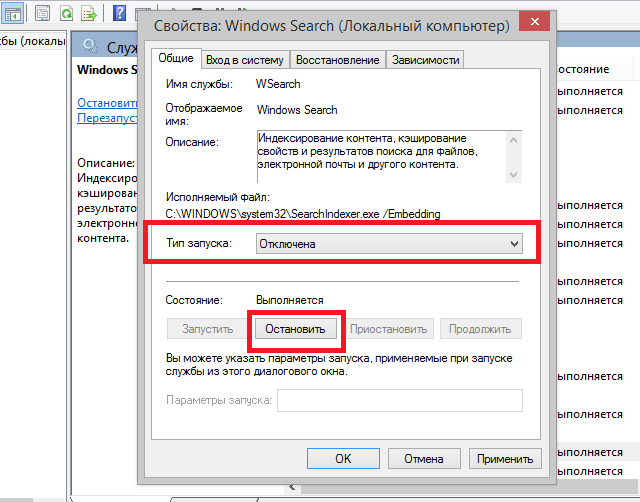Click the Перезапустить link in Services window
This screenshot has width=640, height=502.
click(107, 118)
